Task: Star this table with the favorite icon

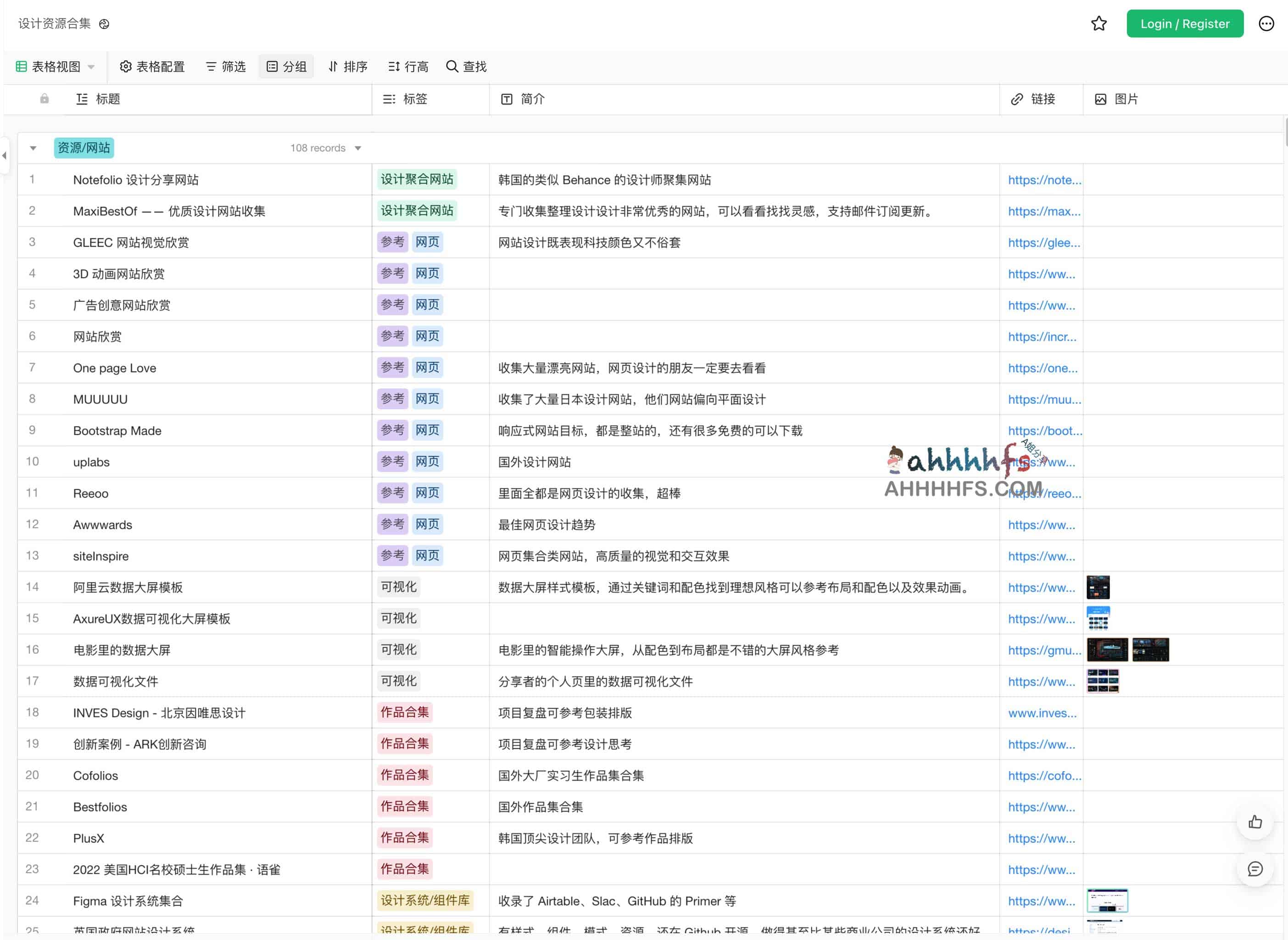Action: pyautogui.click(x=1098, y=24)
